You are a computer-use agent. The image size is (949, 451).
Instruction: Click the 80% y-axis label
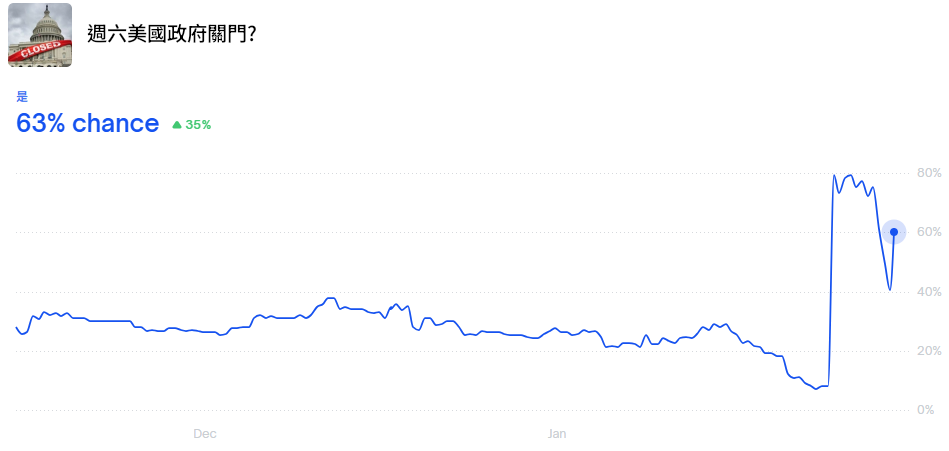pos(929,173)
